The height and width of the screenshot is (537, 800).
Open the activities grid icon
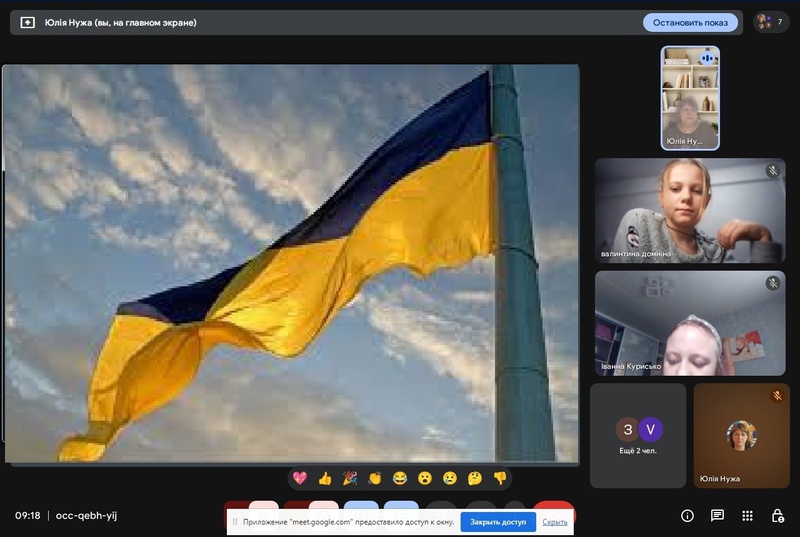(x=747, y=516)
